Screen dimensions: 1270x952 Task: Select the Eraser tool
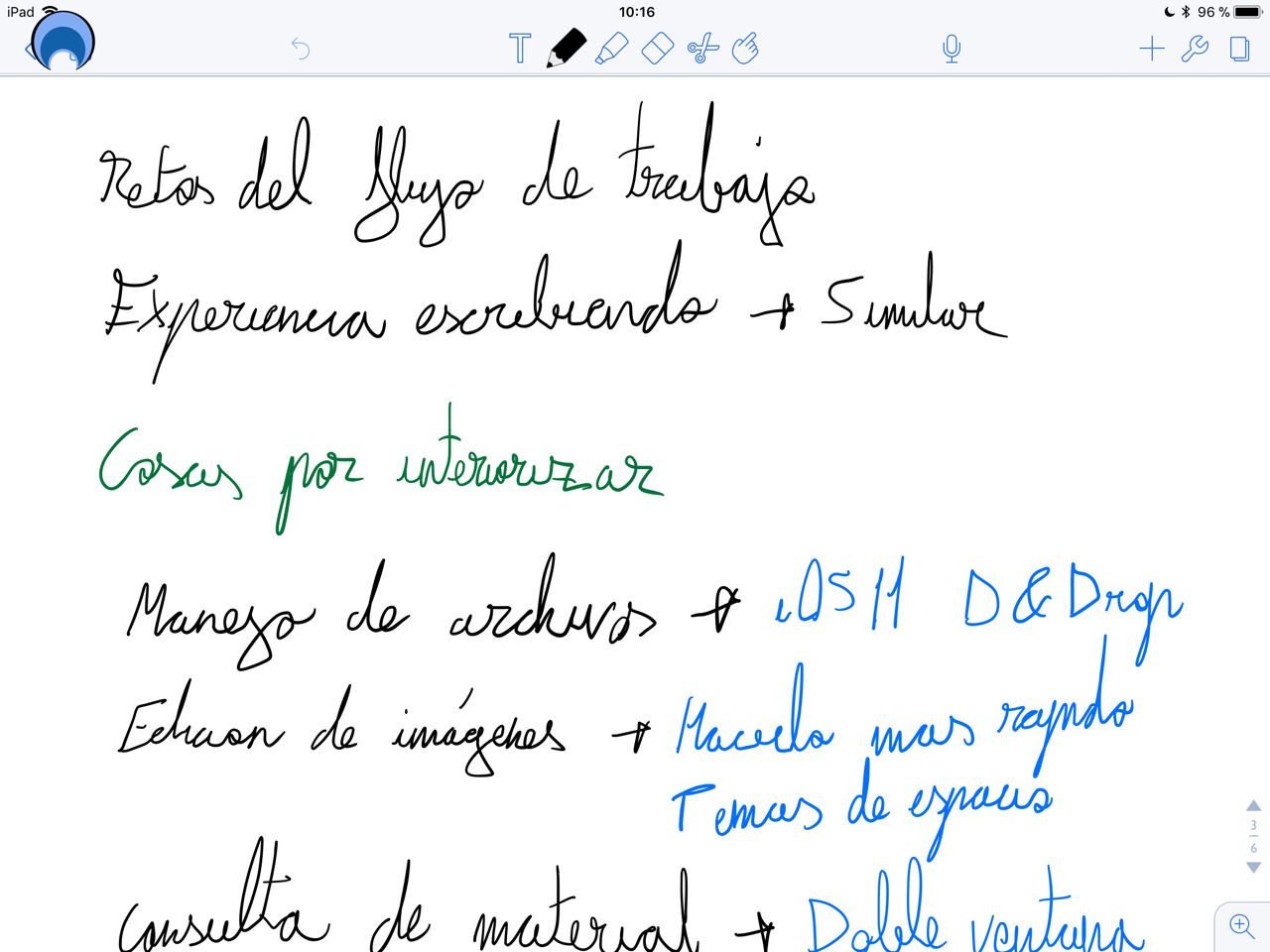pos(657,48)
